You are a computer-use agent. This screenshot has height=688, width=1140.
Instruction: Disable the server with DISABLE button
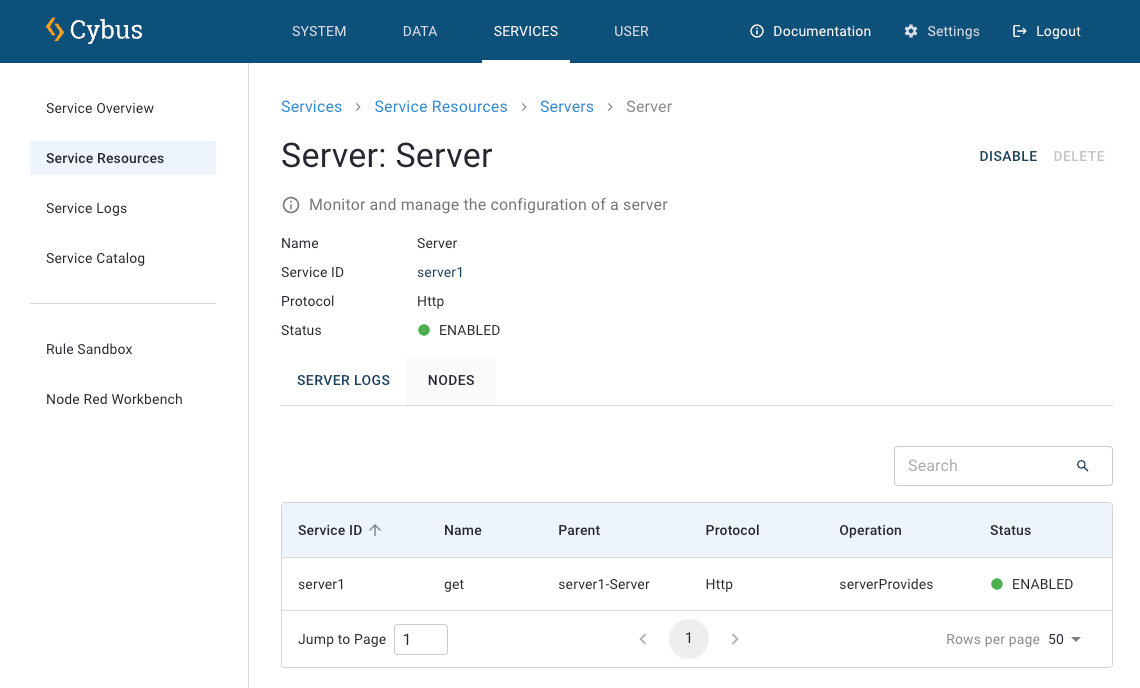pos(1008,156)
